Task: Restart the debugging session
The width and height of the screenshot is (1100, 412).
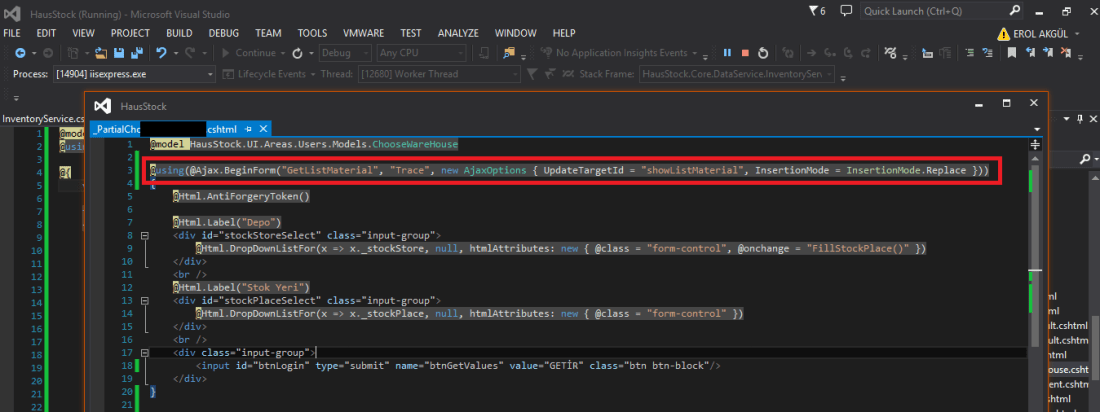Action: click(x=763, y=53)
